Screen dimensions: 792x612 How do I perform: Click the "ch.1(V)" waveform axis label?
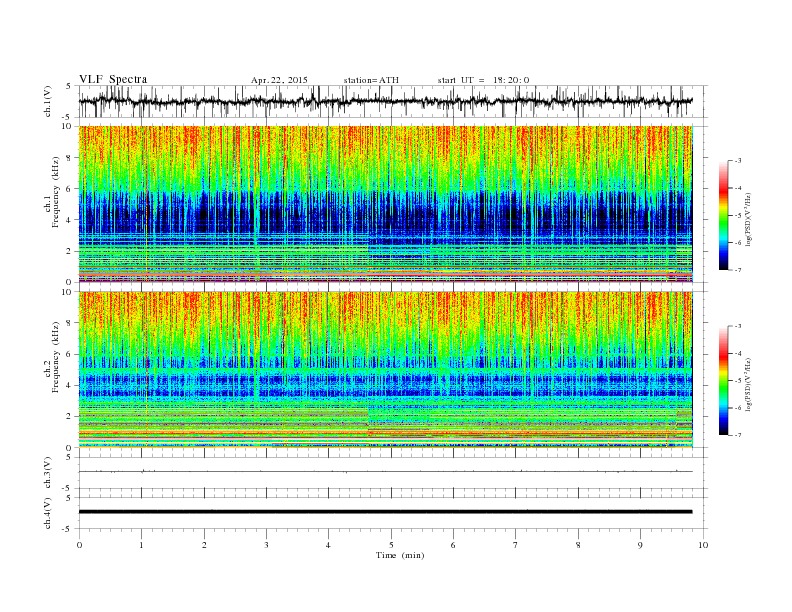(x=47, y=101)
